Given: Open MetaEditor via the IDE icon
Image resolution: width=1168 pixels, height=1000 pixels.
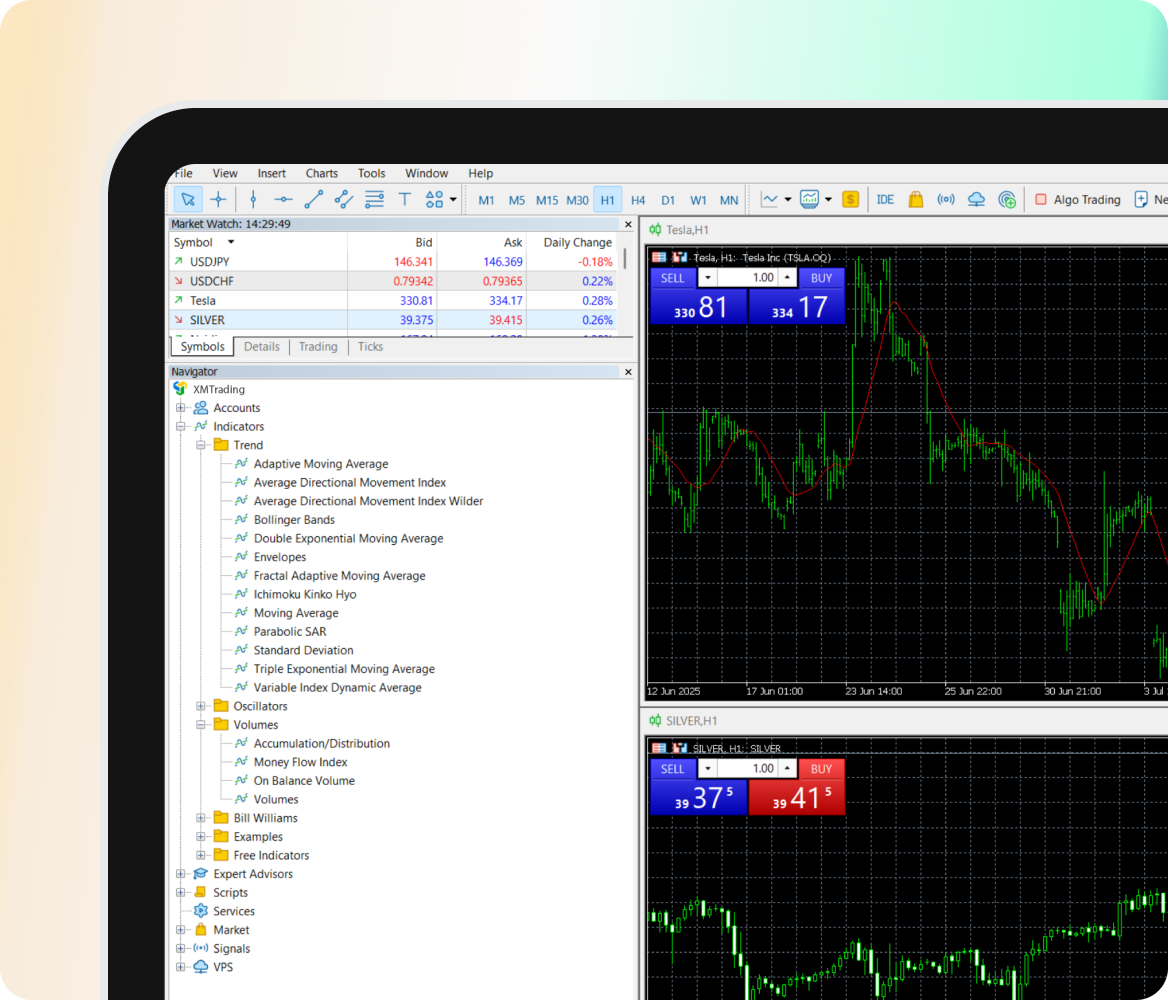Looking at the screenshot, I should (x=885, y=199).
